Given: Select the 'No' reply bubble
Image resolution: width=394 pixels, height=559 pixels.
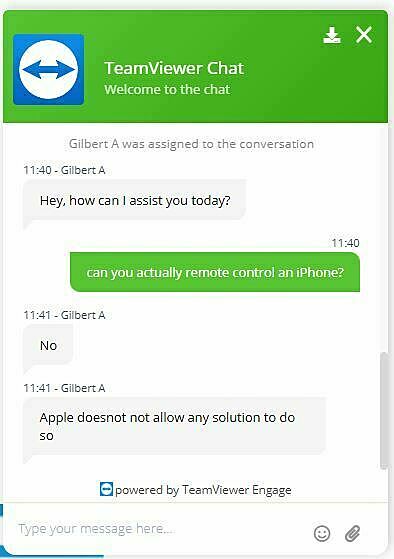Looking at the screenshot, I should pyautogui.click(x=48, y=345).
